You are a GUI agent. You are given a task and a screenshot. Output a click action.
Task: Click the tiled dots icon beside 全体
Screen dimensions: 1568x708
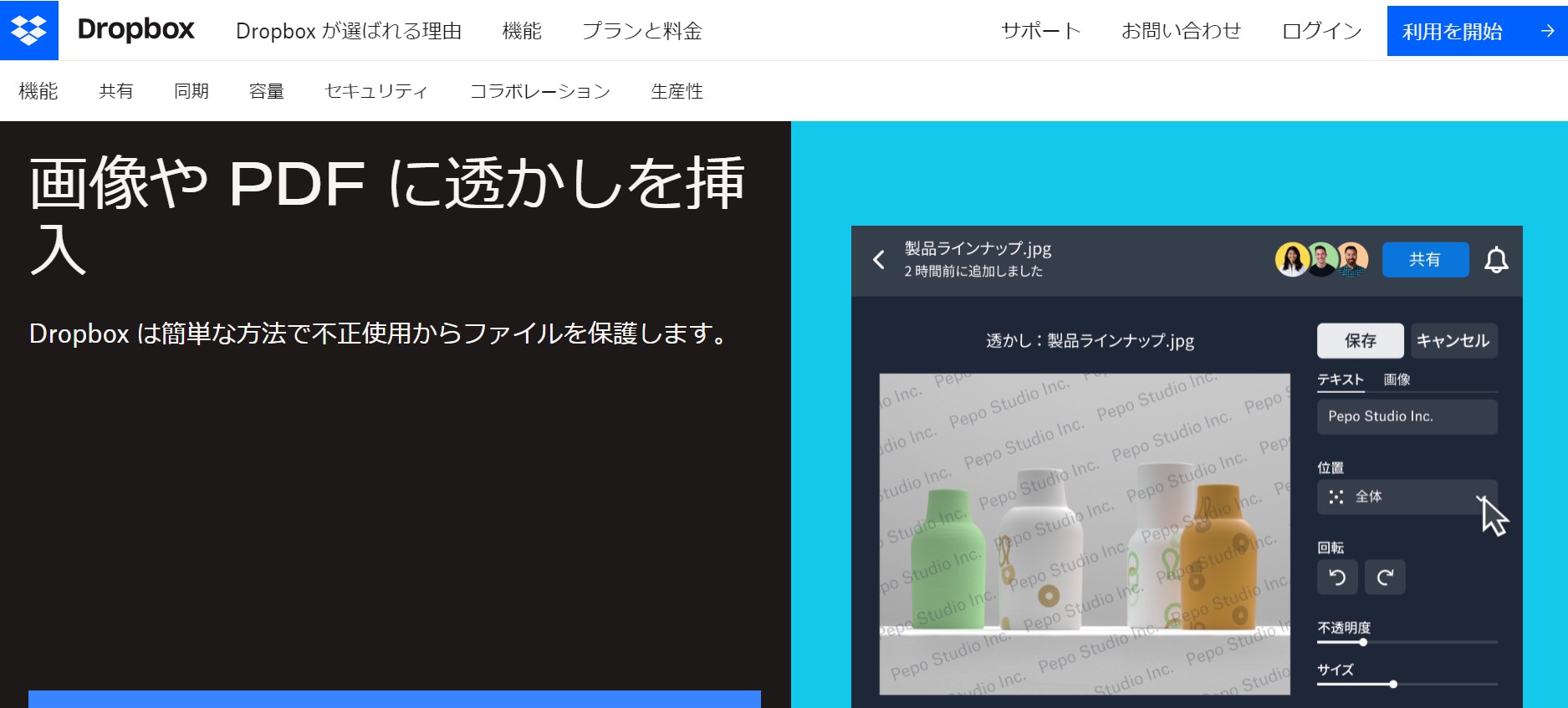(x=1336, y=497)
